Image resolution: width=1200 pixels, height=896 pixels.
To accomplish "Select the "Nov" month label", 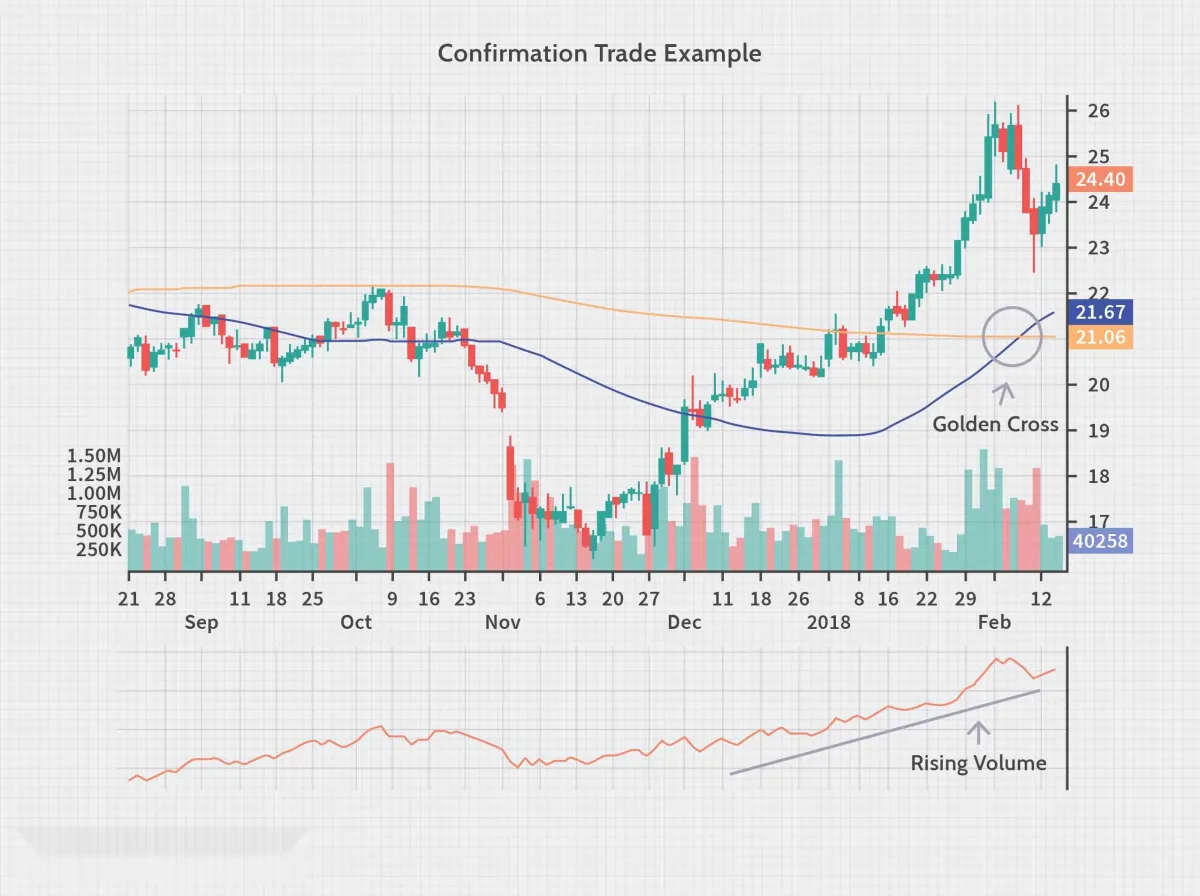I will click(x=502, y=622).
